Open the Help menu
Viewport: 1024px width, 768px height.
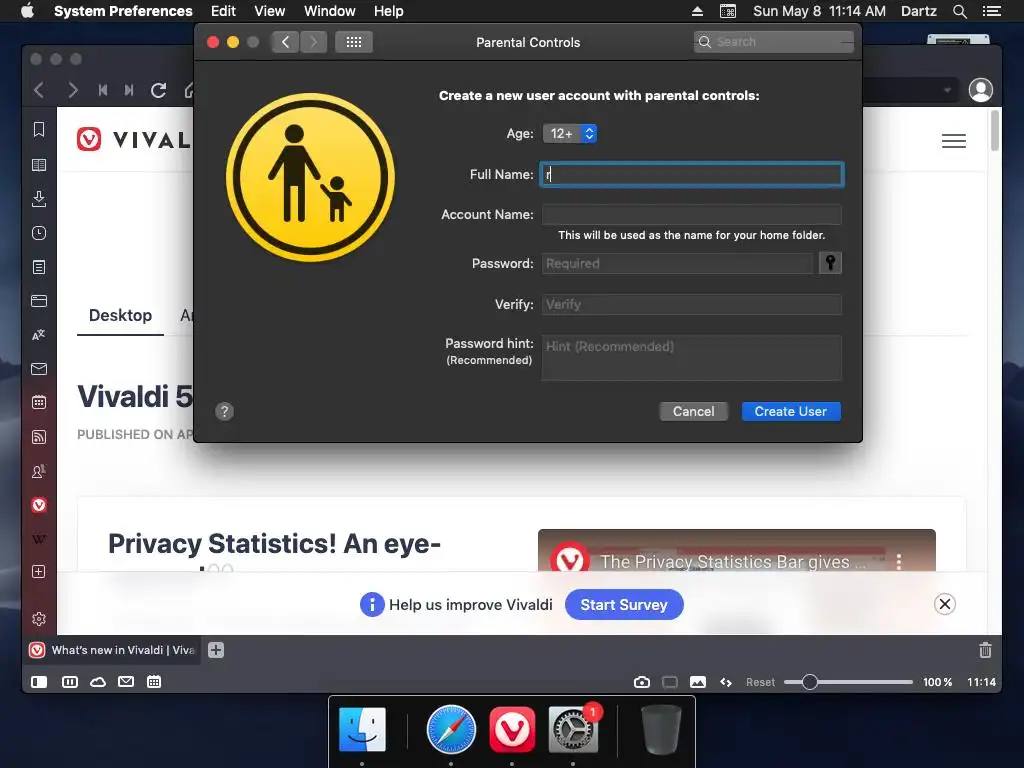(x=389, y=11)
